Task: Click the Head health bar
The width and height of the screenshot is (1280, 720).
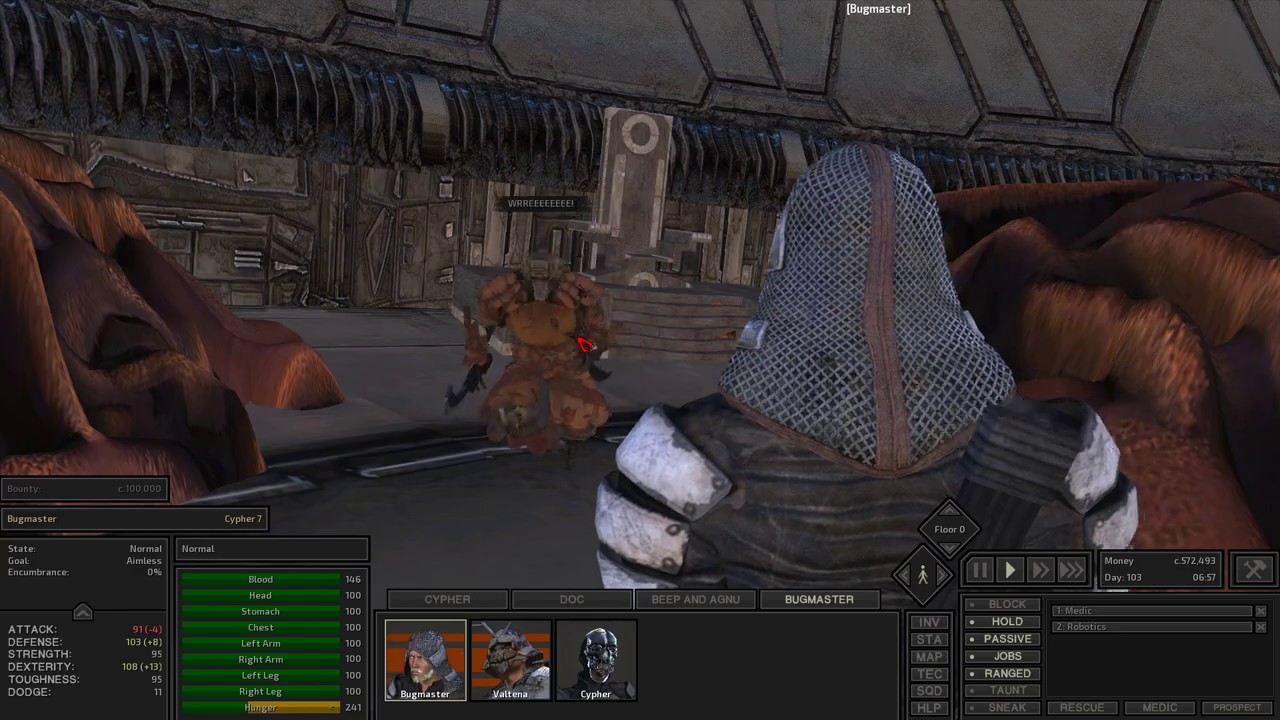Action: [x=260, y=595]
